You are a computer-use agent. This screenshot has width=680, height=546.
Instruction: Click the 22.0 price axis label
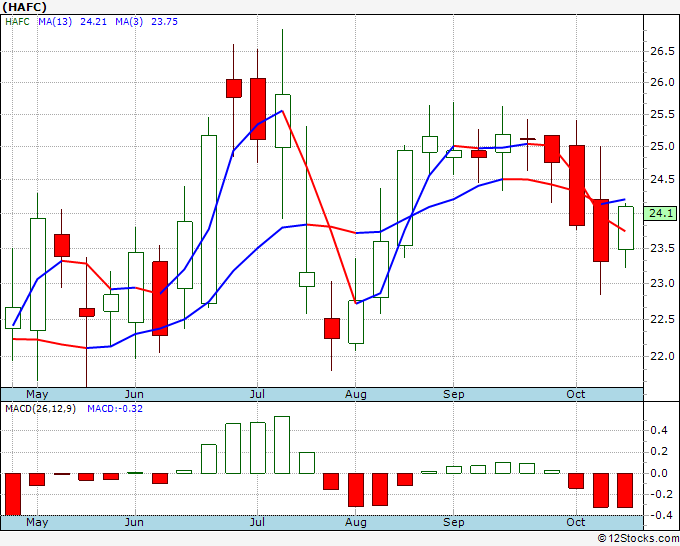point(662,356)
